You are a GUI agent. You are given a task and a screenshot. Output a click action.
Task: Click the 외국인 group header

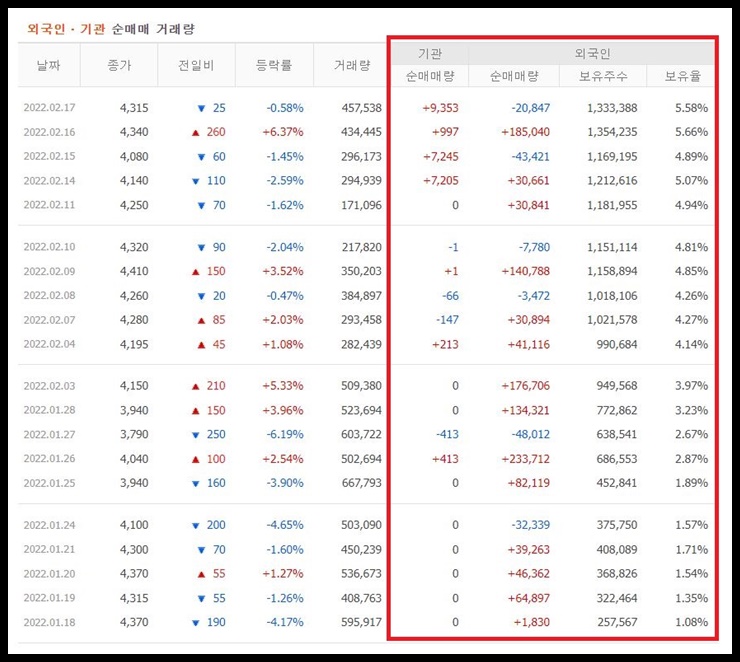tap(592, 54)
